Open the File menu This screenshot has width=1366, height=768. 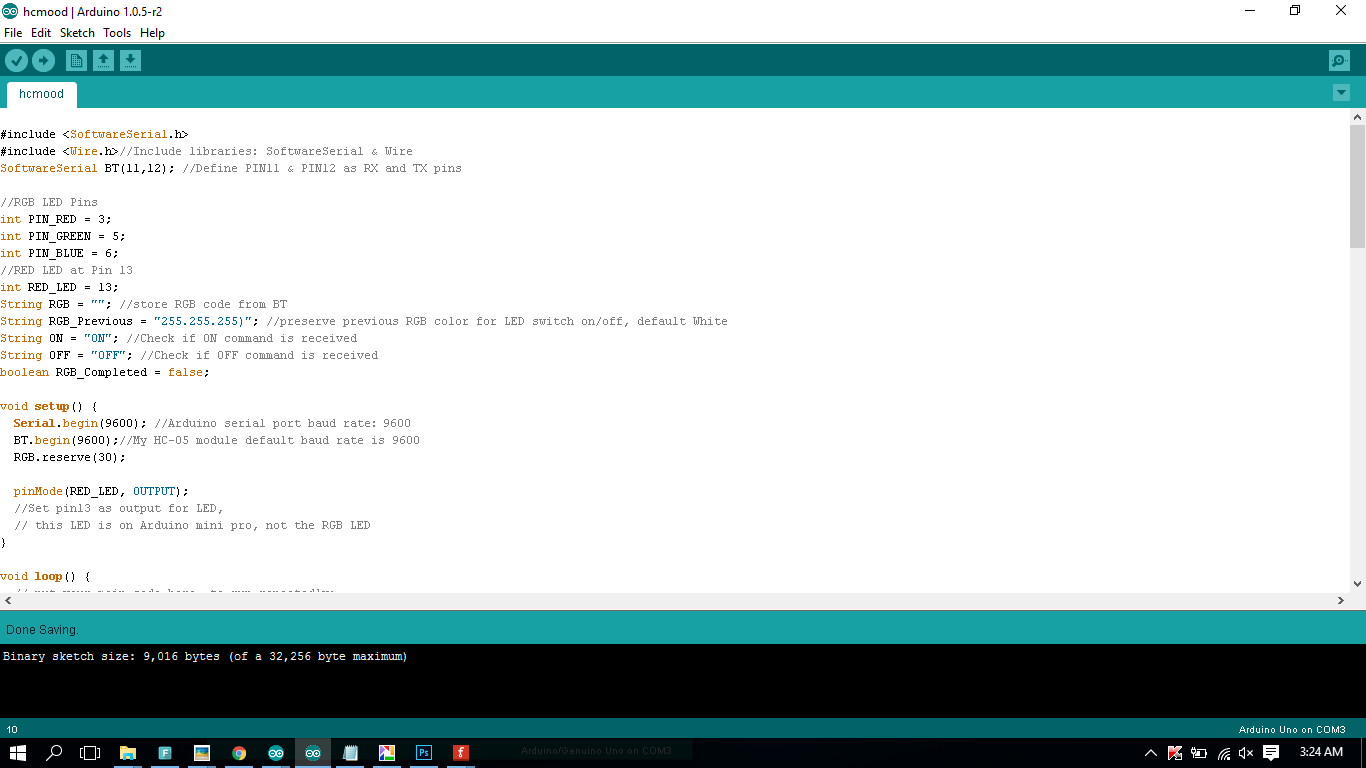(x=13, y=33)
